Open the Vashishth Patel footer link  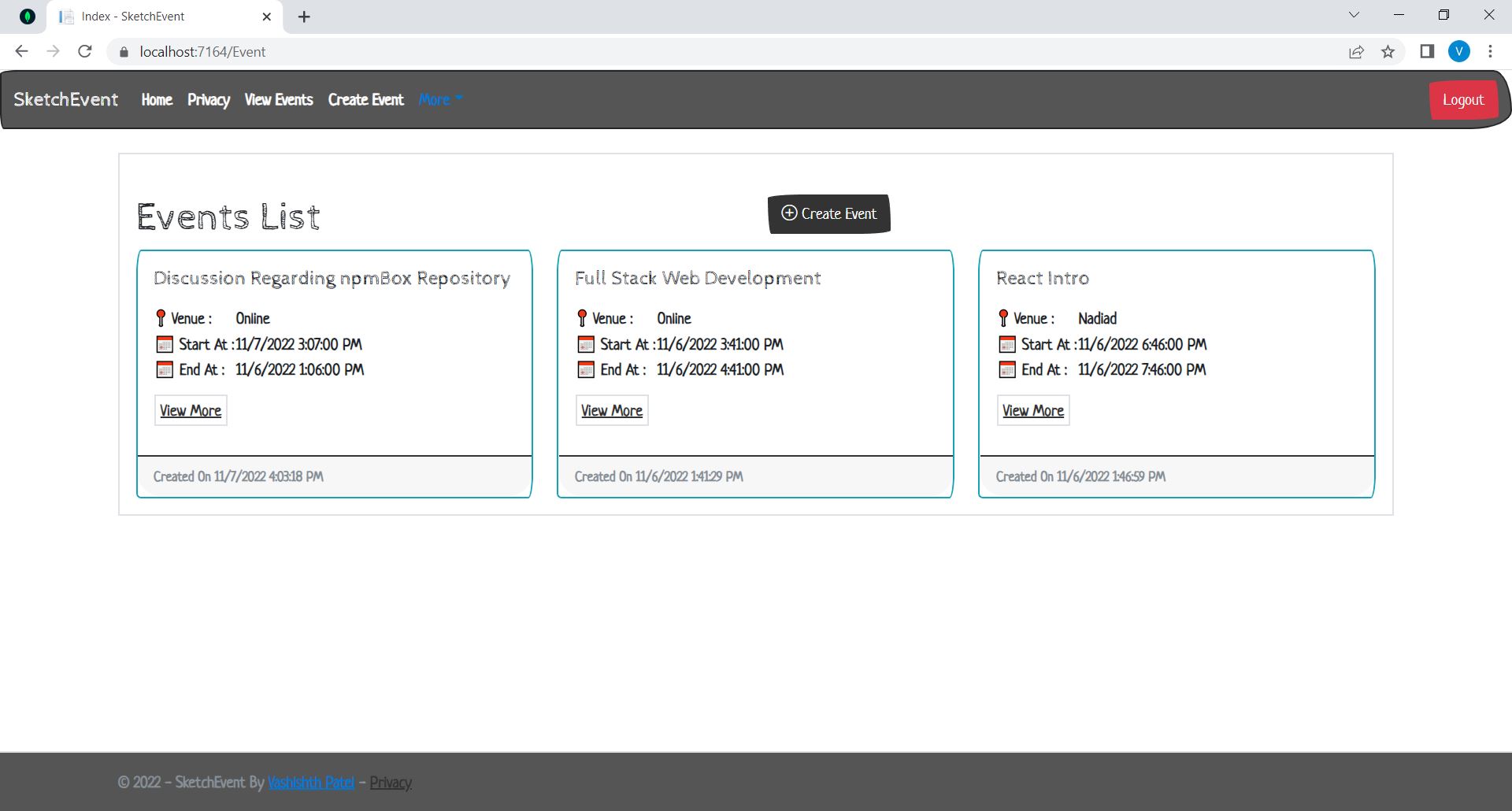pos(311,783)
